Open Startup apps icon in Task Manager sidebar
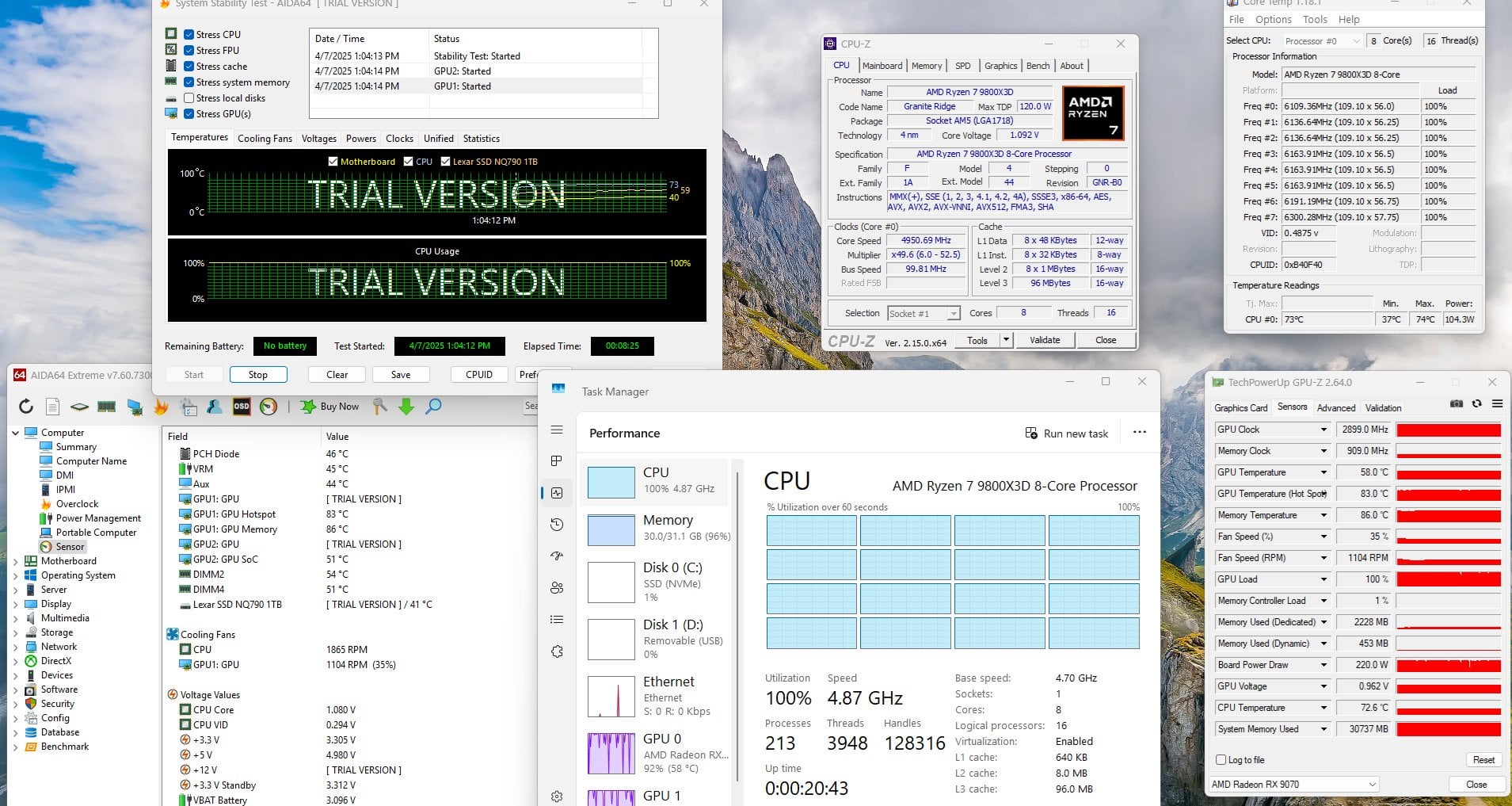 (x=557, y=556)
